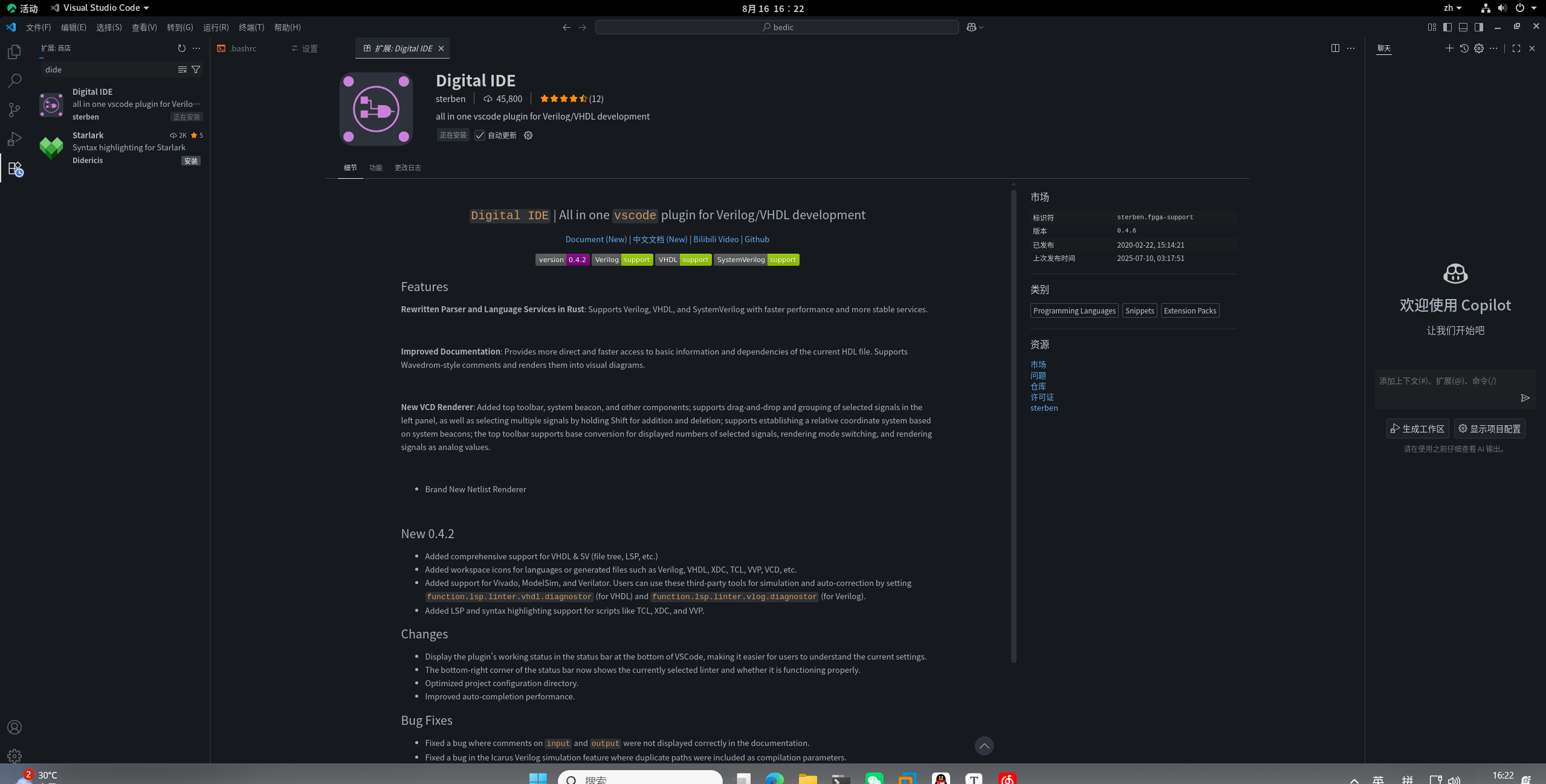Viewport: 1546px width, 784px height.
Task: Open the zh input language dropdown
Action: (1452, 8)
